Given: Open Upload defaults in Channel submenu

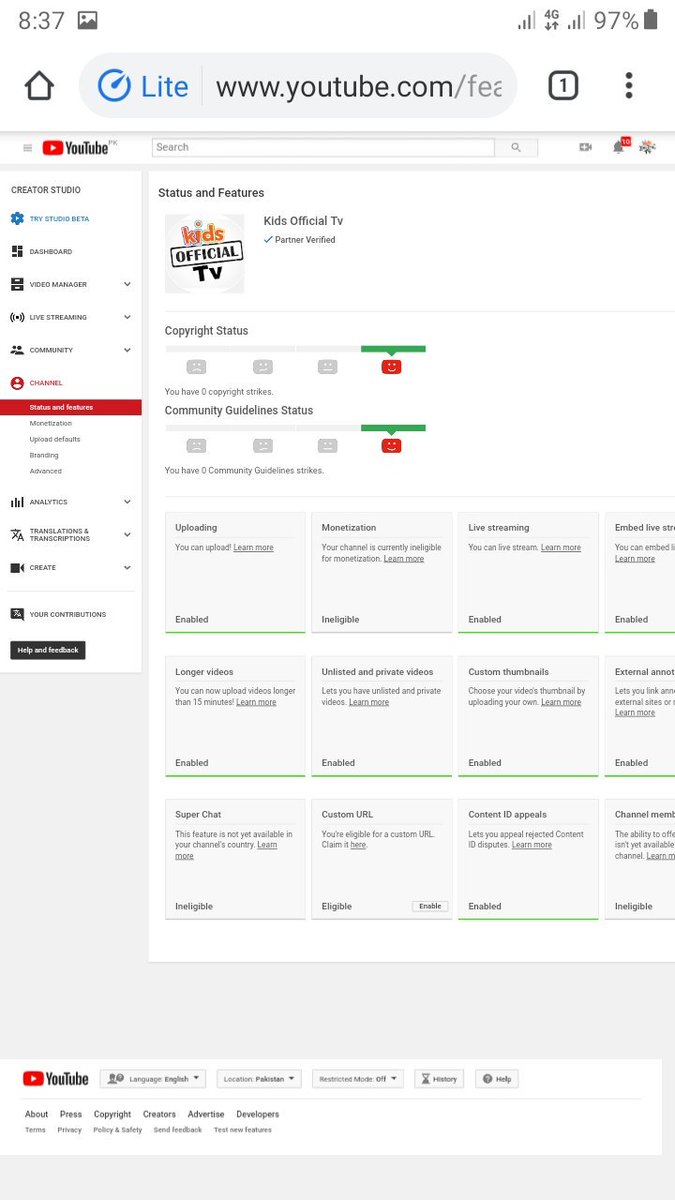Looking at the screenshot, I should 55,439.
